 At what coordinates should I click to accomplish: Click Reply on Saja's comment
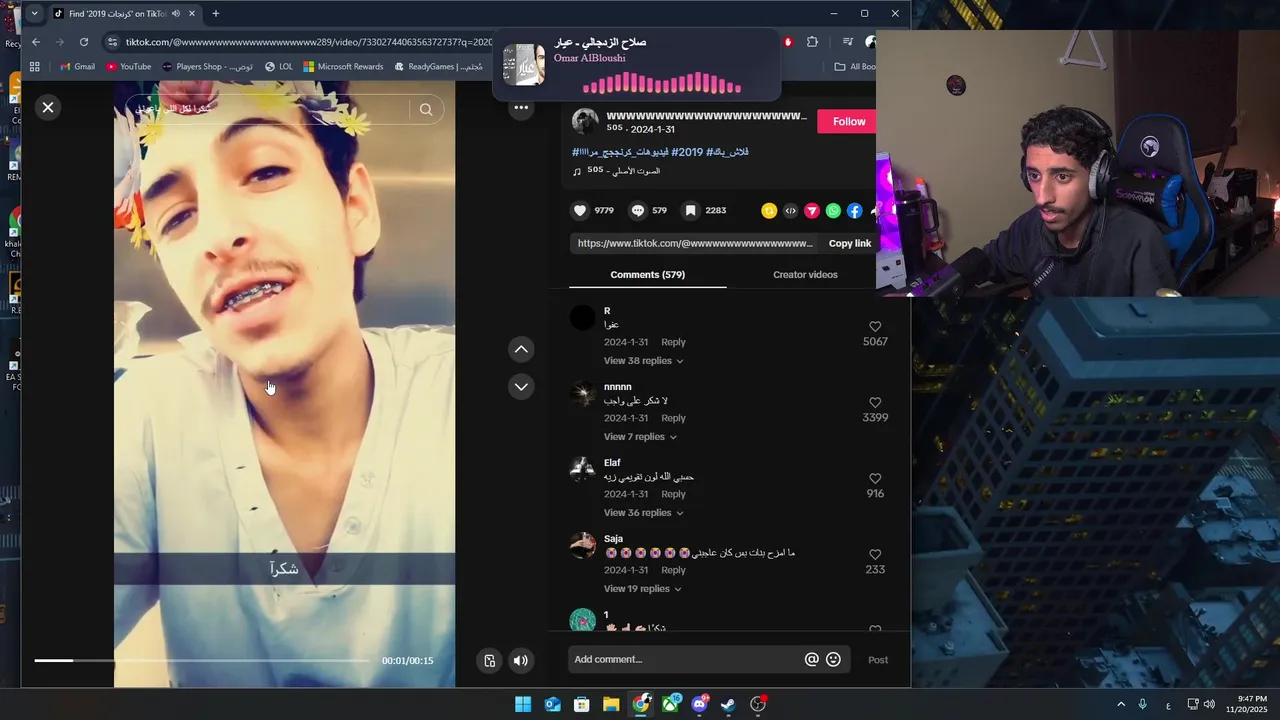coord(673,570)
